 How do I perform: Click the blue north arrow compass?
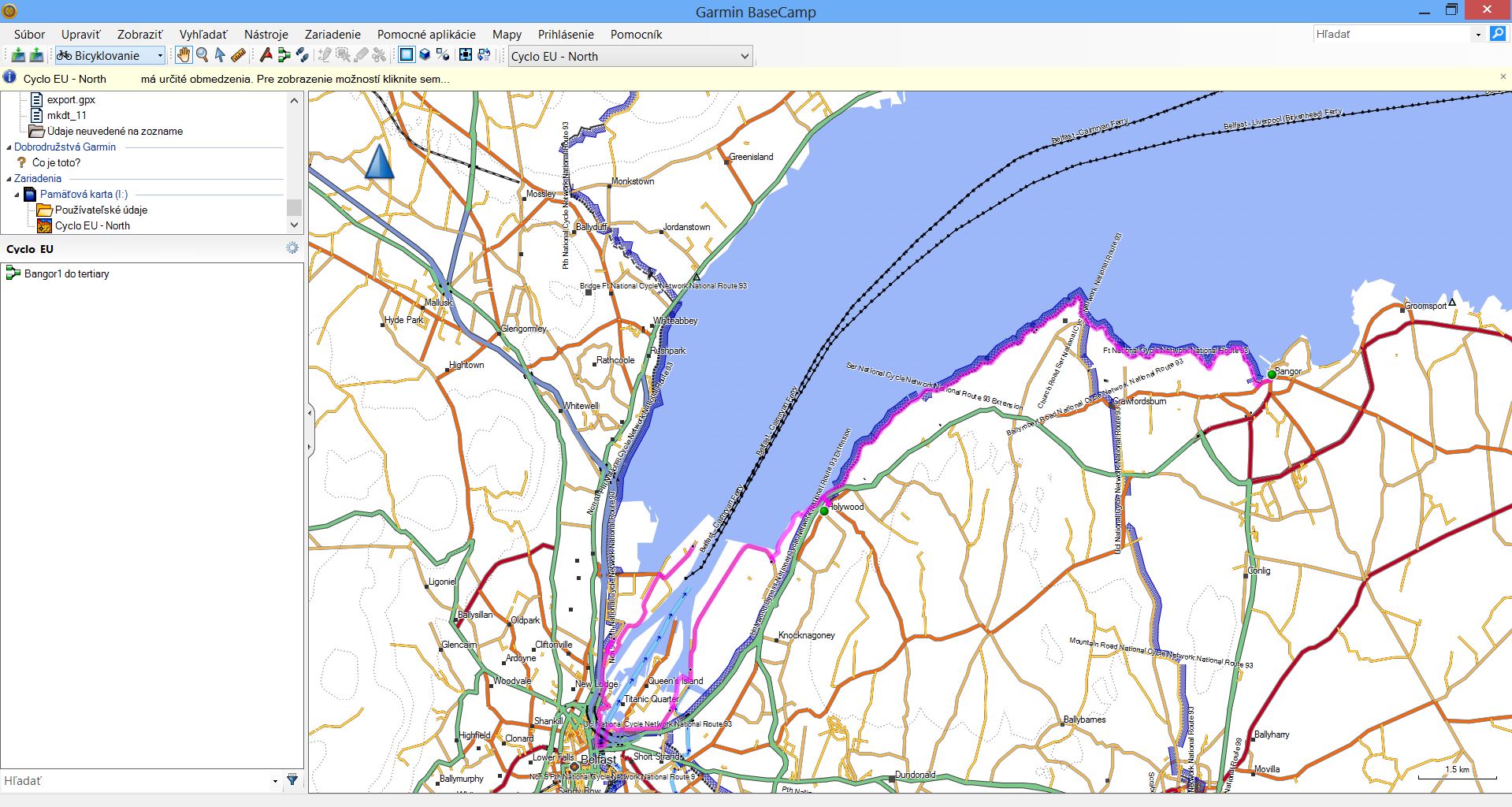pyautogui.click(x=379, y=162)
